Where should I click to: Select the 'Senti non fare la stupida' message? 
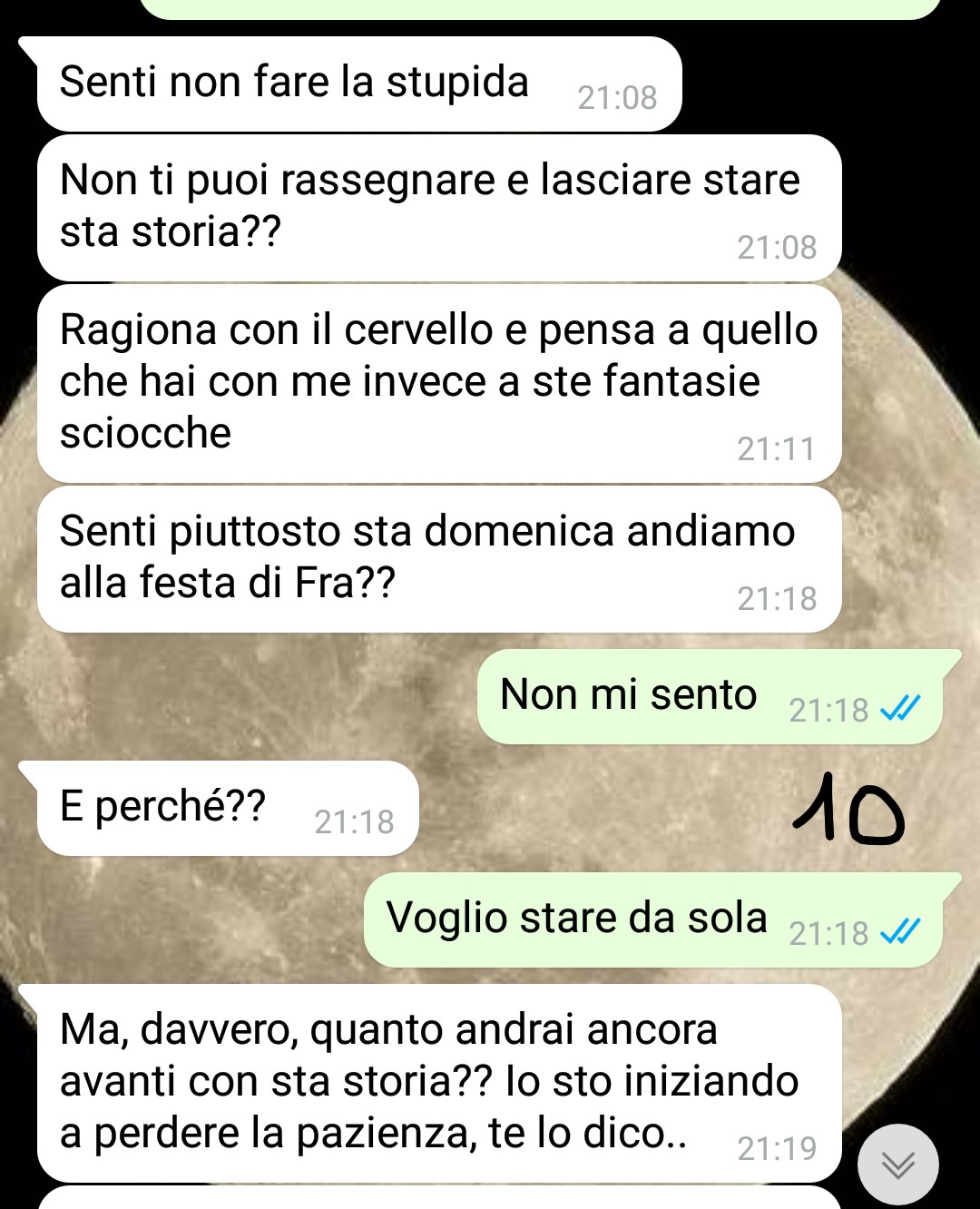359,84
